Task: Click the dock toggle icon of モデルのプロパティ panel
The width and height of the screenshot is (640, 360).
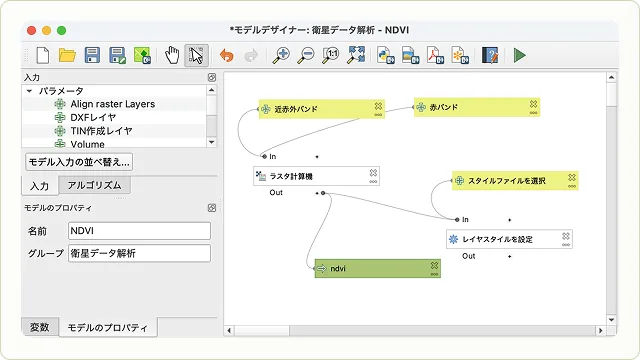Action: point(212,208)
